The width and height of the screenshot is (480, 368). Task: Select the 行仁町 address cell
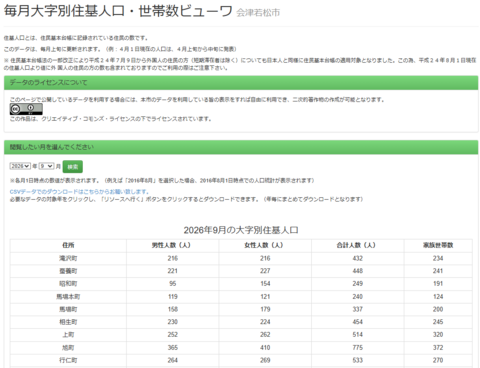click(x=68, y=360)
